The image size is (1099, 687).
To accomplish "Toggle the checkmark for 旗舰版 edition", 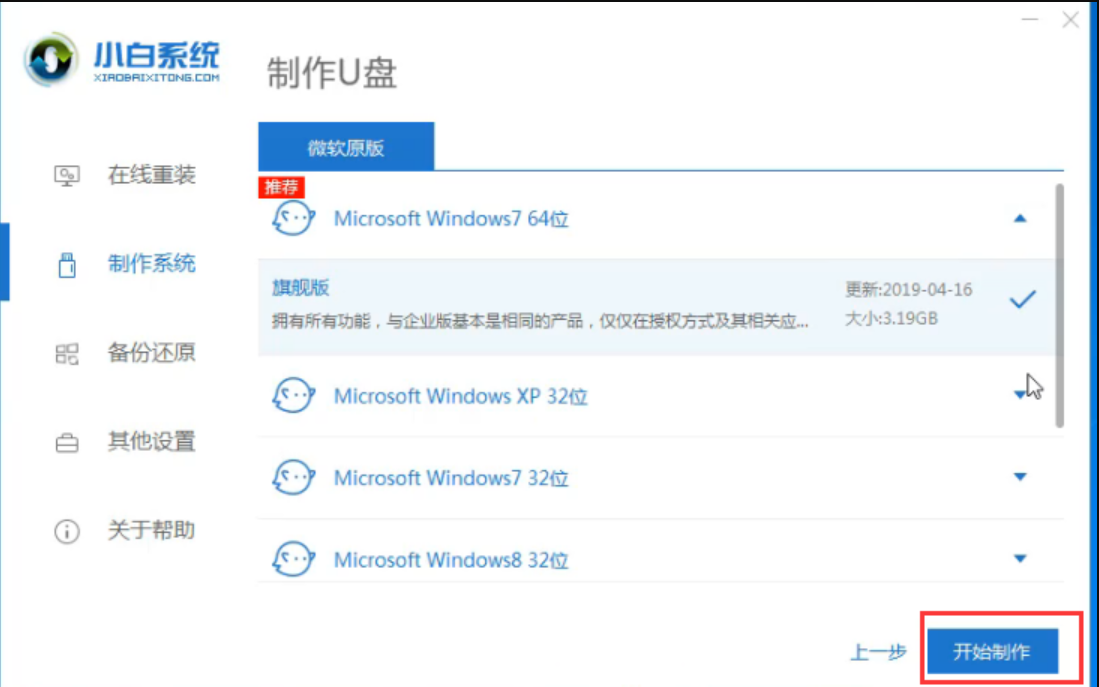I will click(1021, 299).
